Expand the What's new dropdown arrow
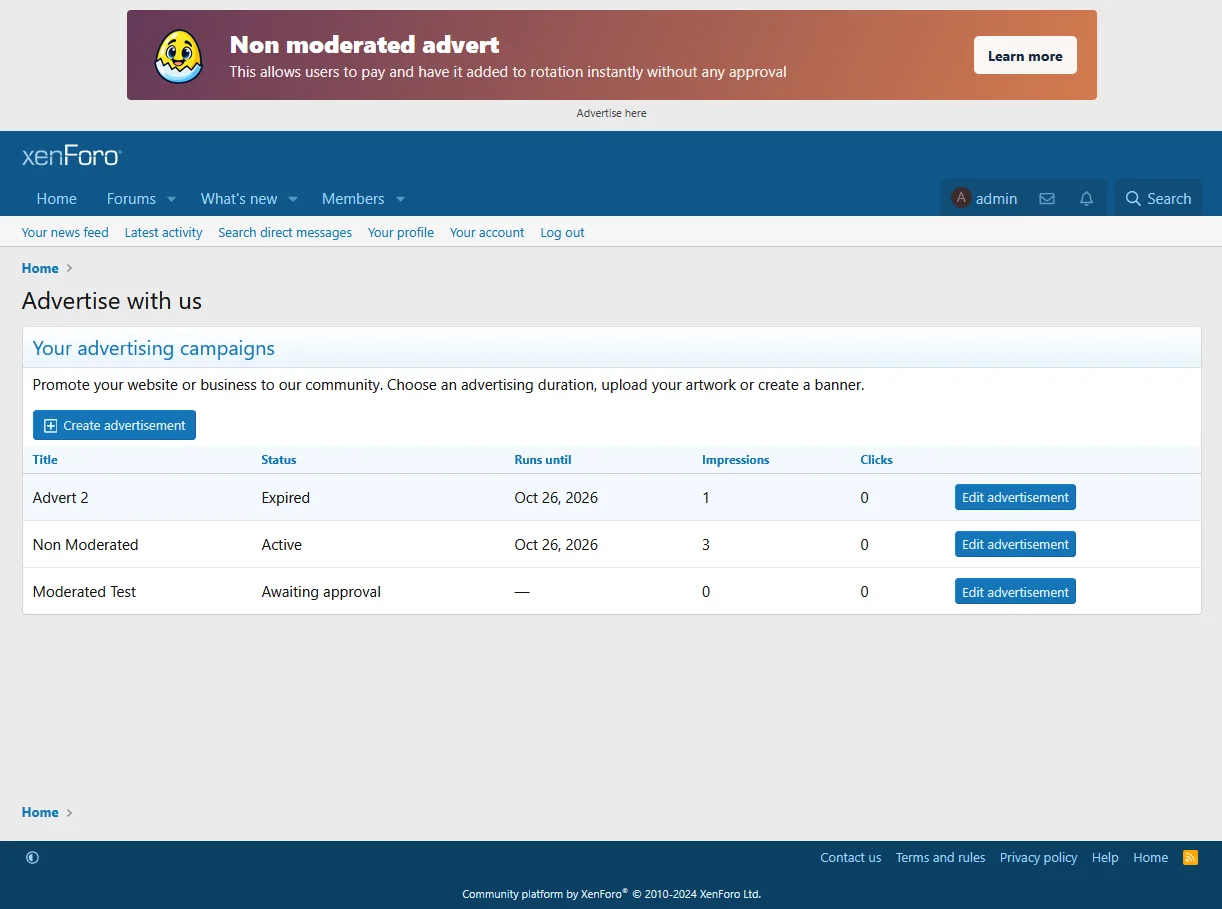Screen dimensions: 1222x909 pos(293,199)
